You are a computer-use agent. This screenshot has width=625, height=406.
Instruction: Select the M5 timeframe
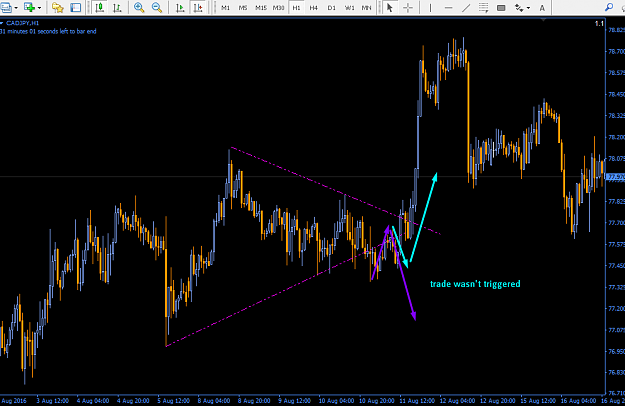click(243, 8)
